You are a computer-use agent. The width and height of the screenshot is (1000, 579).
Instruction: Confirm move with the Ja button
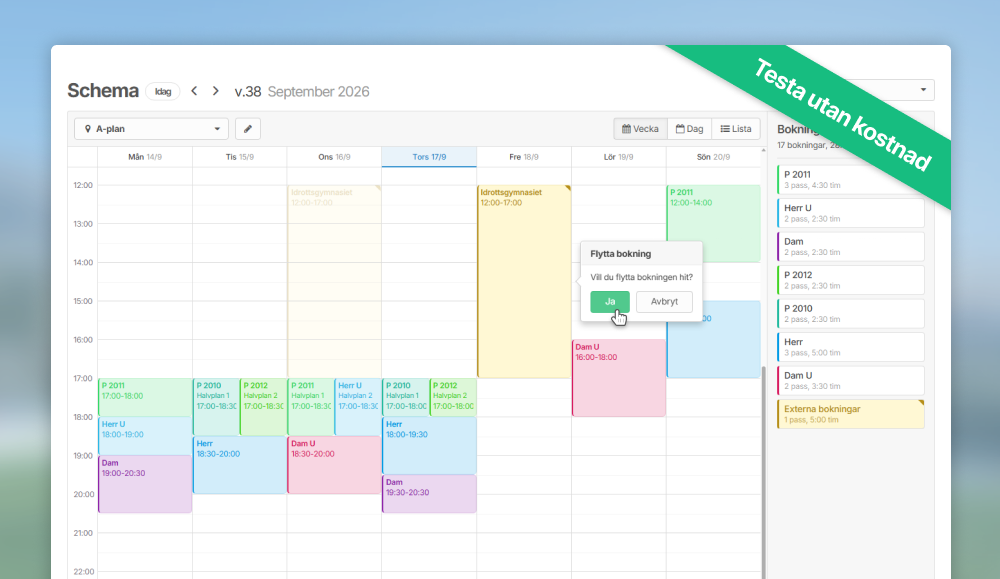tap(610, 302)
